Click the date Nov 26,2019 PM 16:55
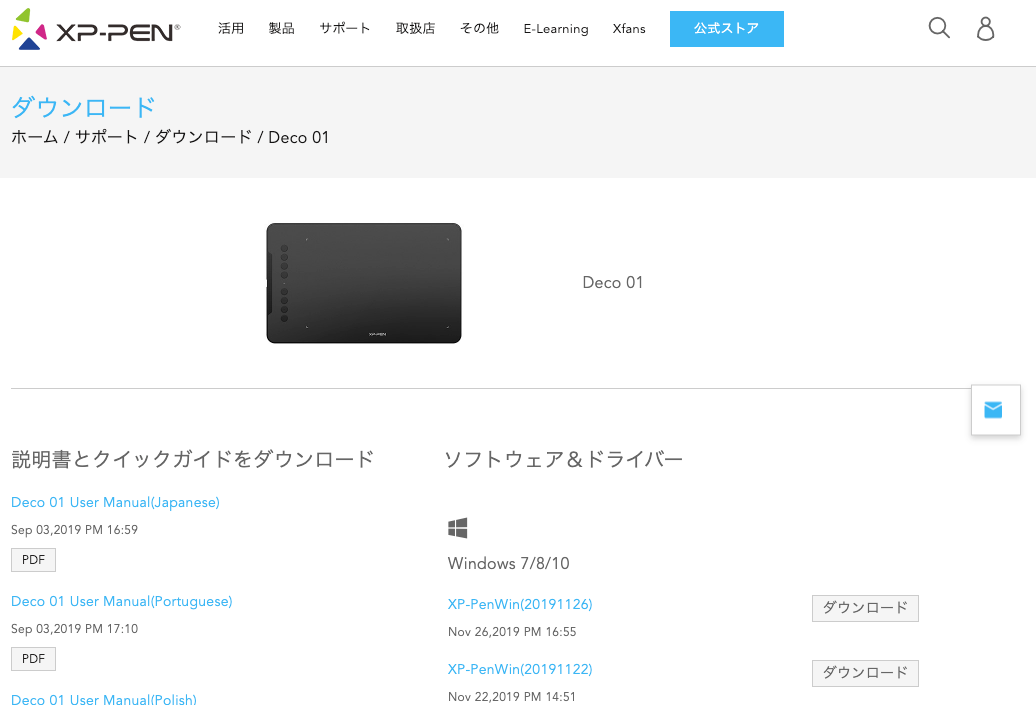 pos(512,632)
